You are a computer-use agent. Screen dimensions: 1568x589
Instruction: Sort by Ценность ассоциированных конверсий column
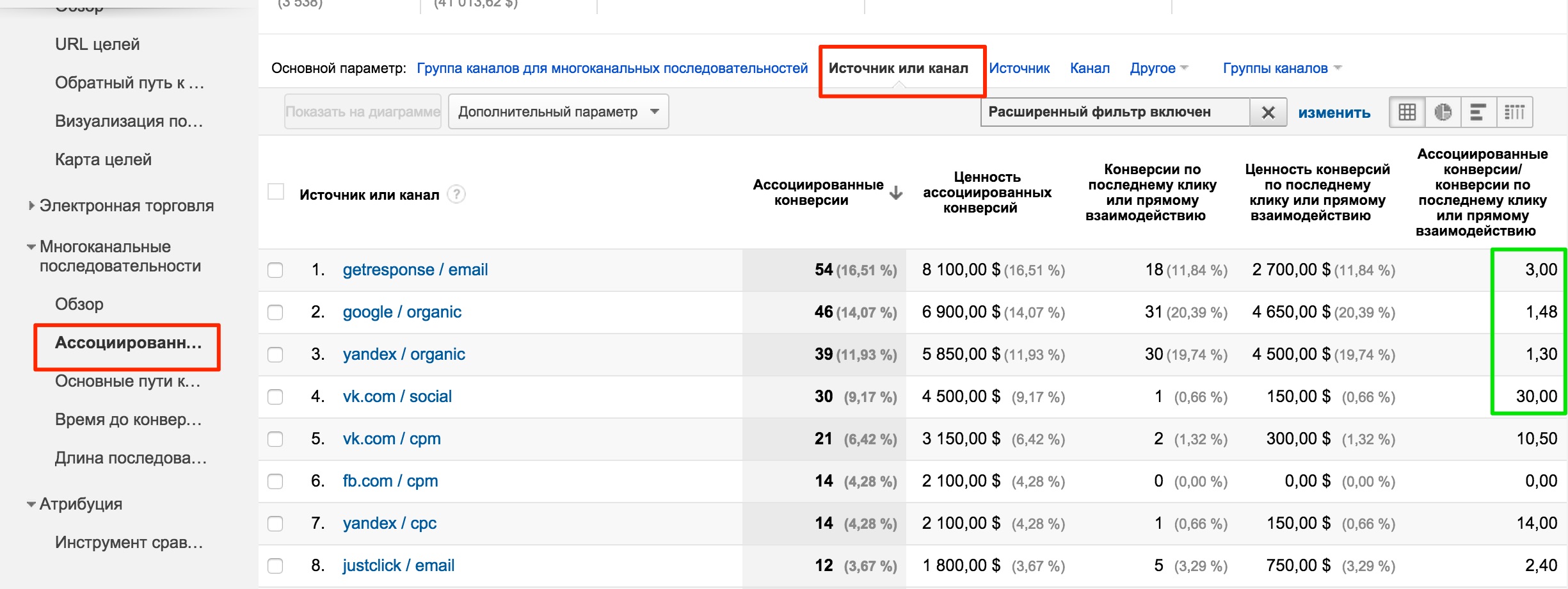coord(986,192)
